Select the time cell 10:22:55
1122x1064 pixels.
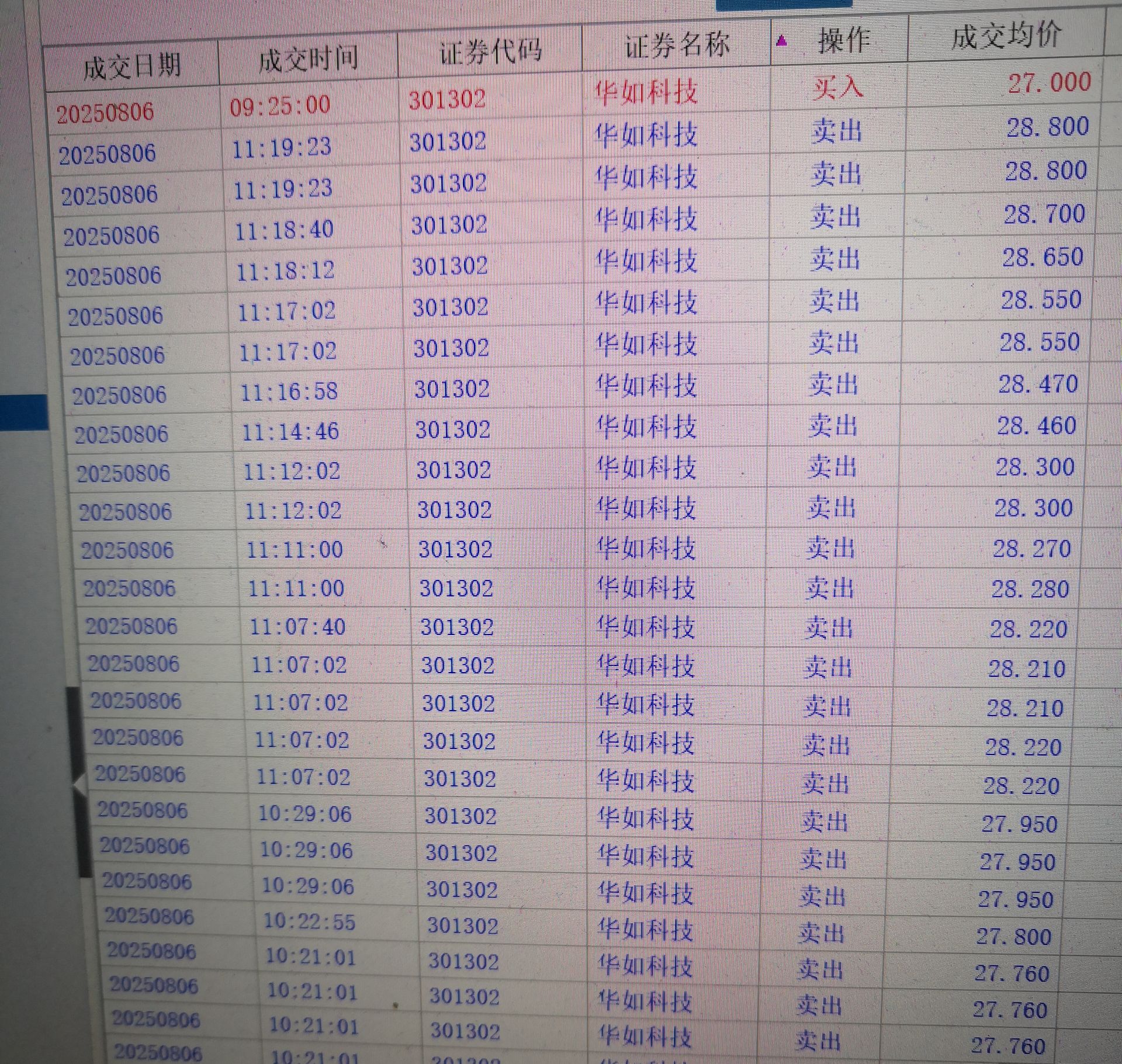[x=309, y=922]
